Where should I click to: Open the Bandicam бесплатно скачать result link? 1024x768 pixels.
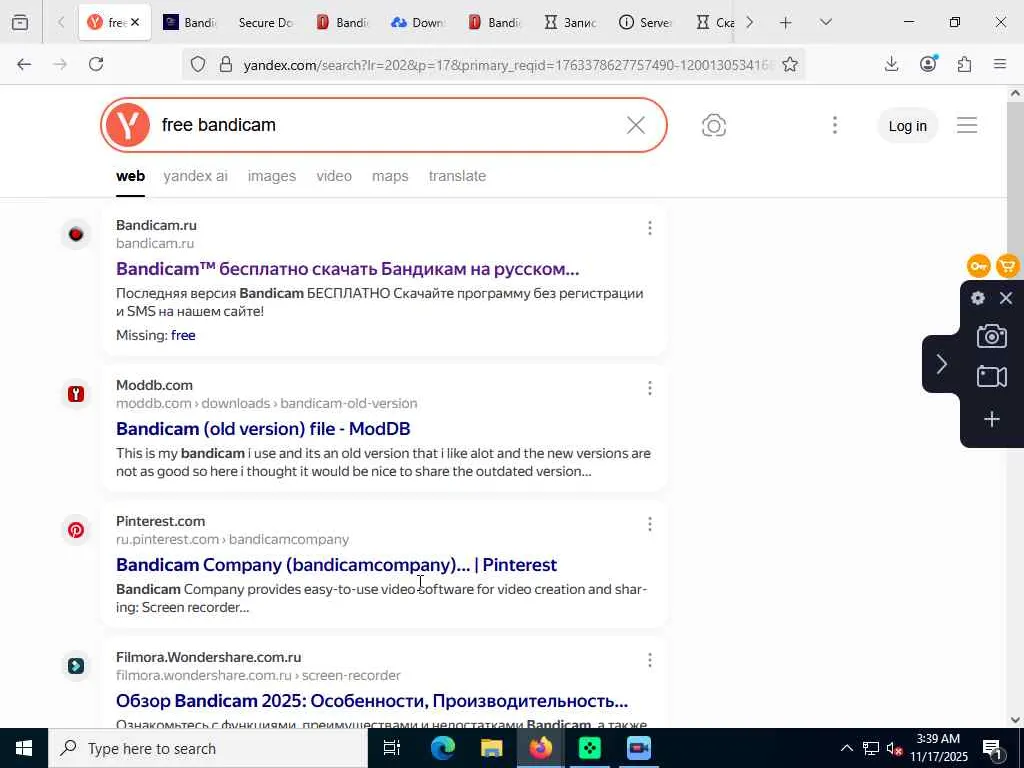pos(347,268)
